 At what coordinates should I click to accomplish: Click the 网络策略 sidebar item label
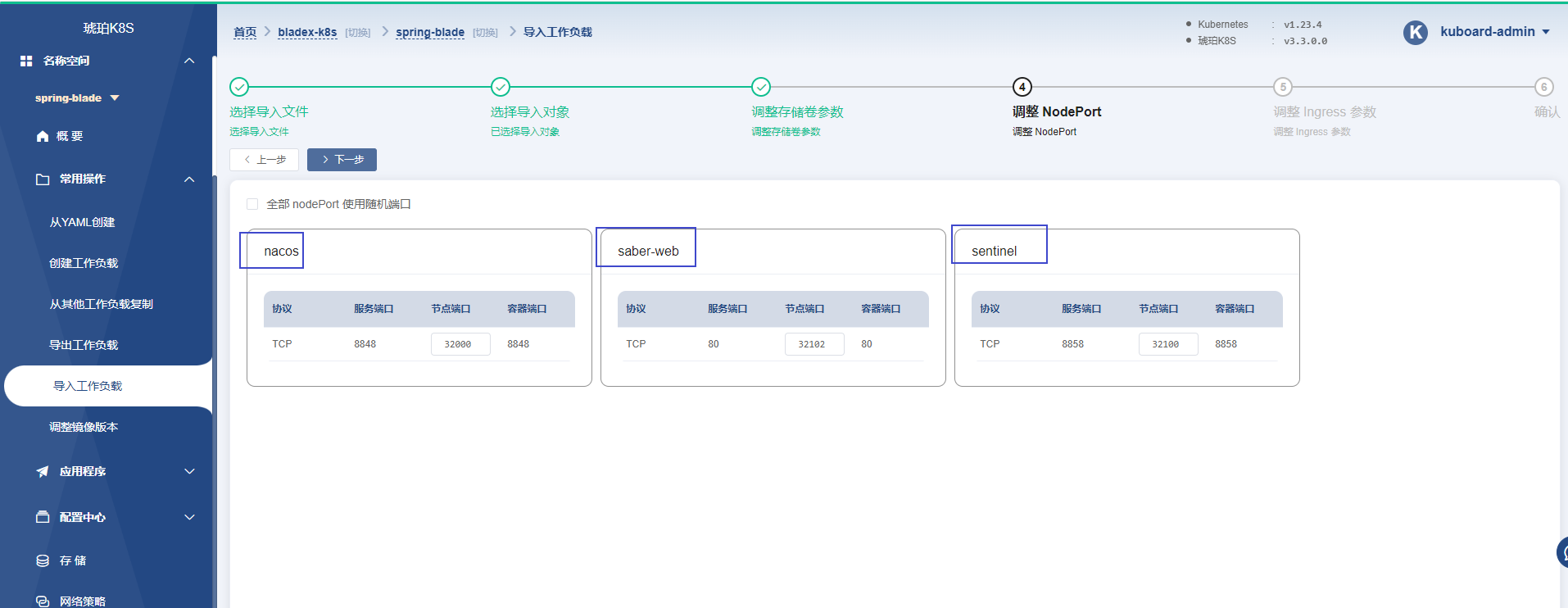(x=83, y=601)
